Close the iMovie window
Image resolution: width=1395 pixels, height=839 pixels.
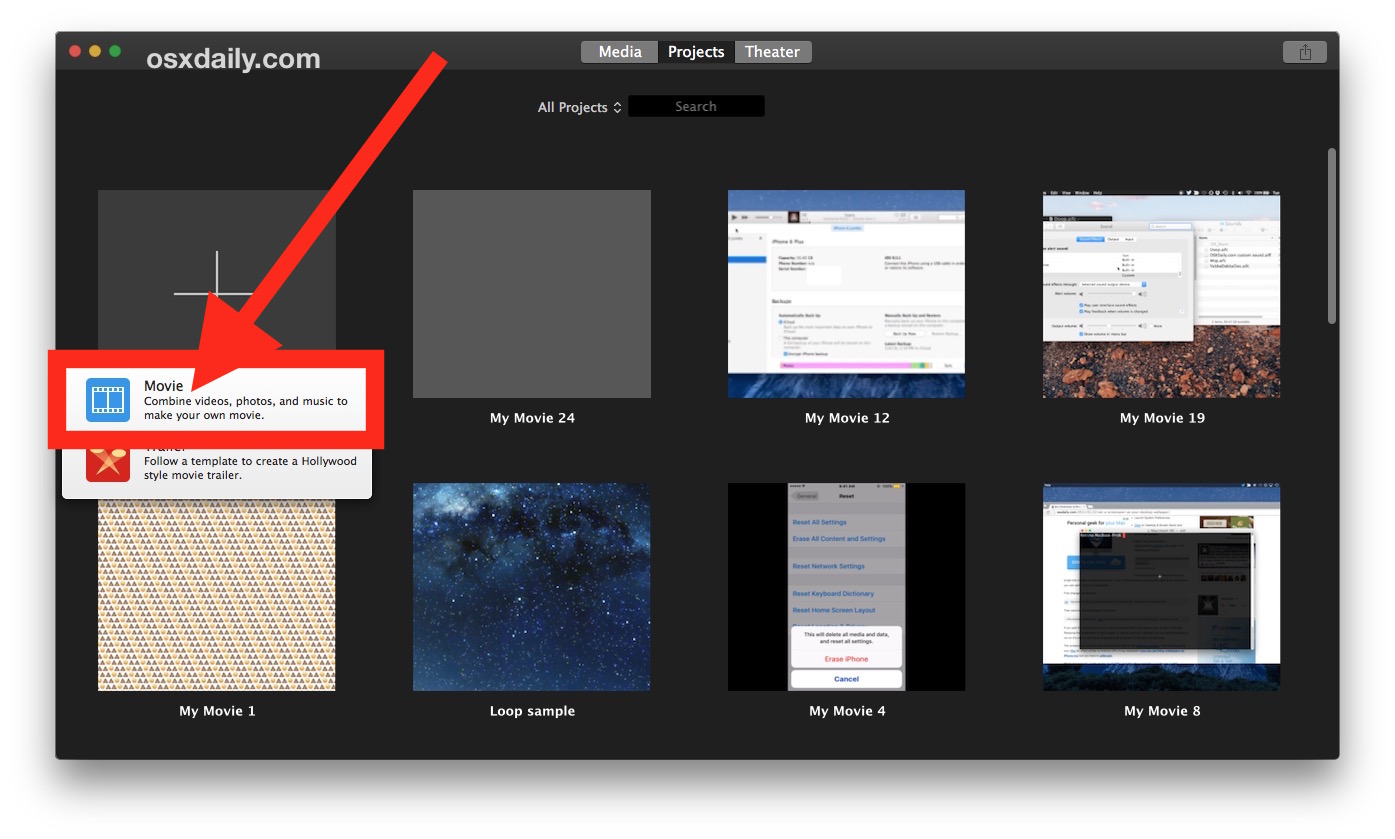point(75,51)
